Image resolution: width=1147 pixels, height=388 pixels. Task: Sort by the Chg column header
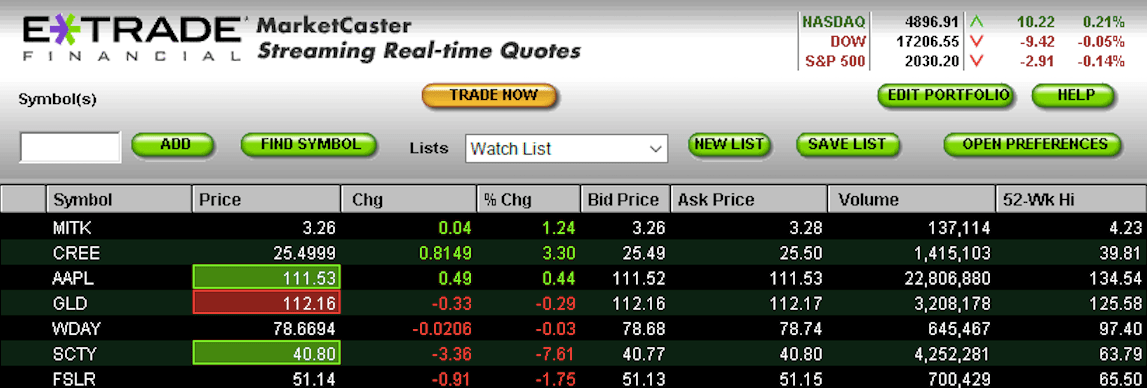409,200
